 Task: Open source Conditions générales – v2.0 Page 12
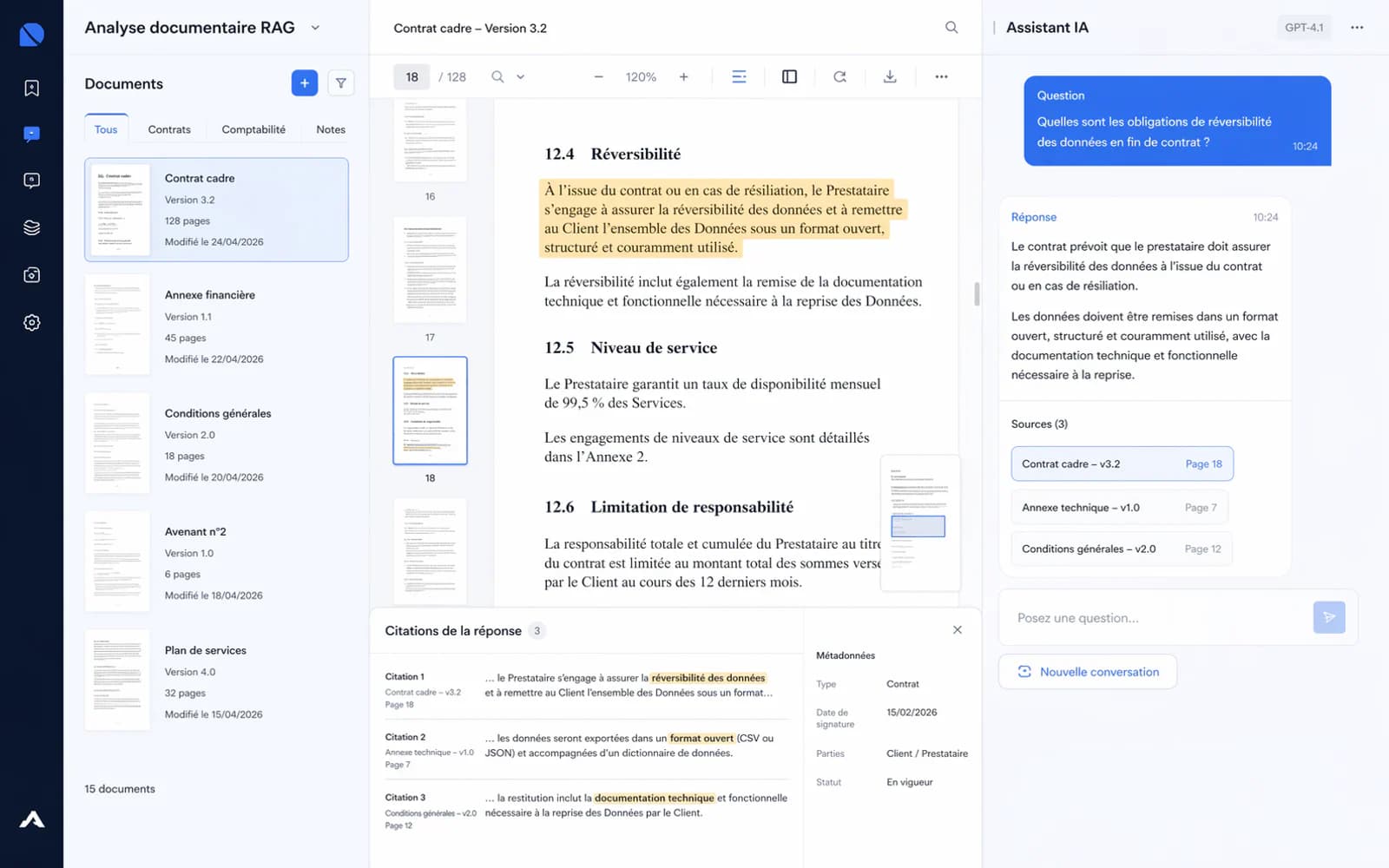point(1121,549)
